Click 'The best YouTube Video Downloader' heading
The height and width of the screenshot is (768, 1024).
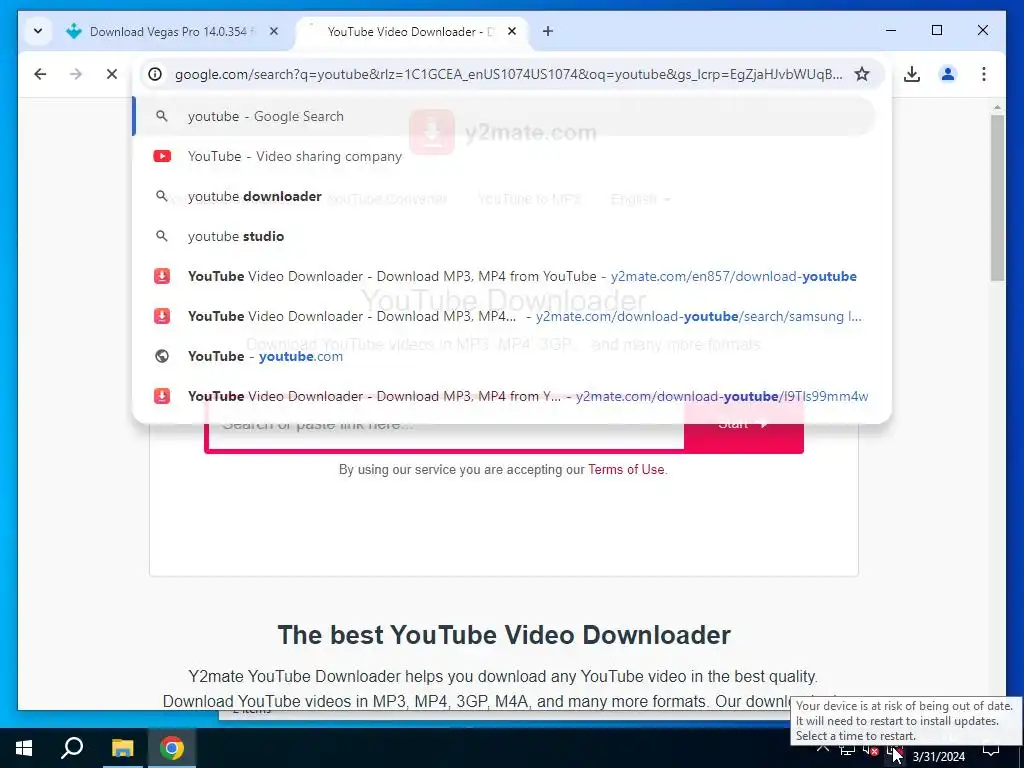[504, 635]
